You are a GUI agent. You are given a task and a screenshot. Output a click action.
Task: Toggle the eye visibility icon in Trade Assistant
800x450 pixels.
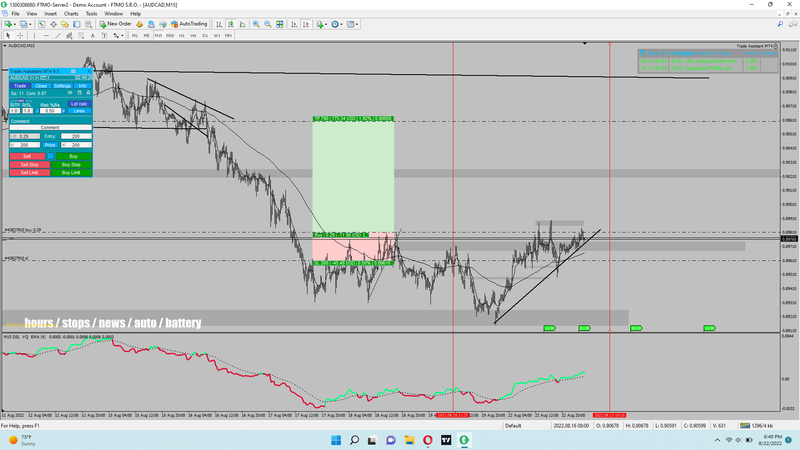(70, 93)
